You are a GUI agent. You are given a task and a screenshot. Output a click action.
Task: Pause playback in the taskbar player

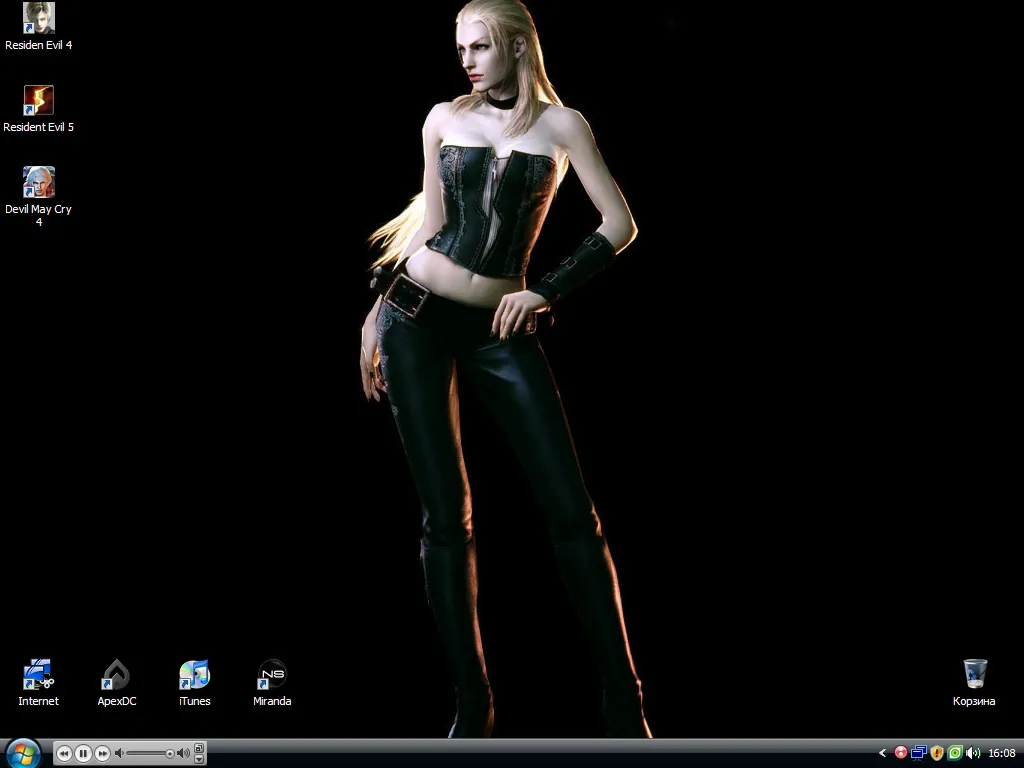[83, 754]
